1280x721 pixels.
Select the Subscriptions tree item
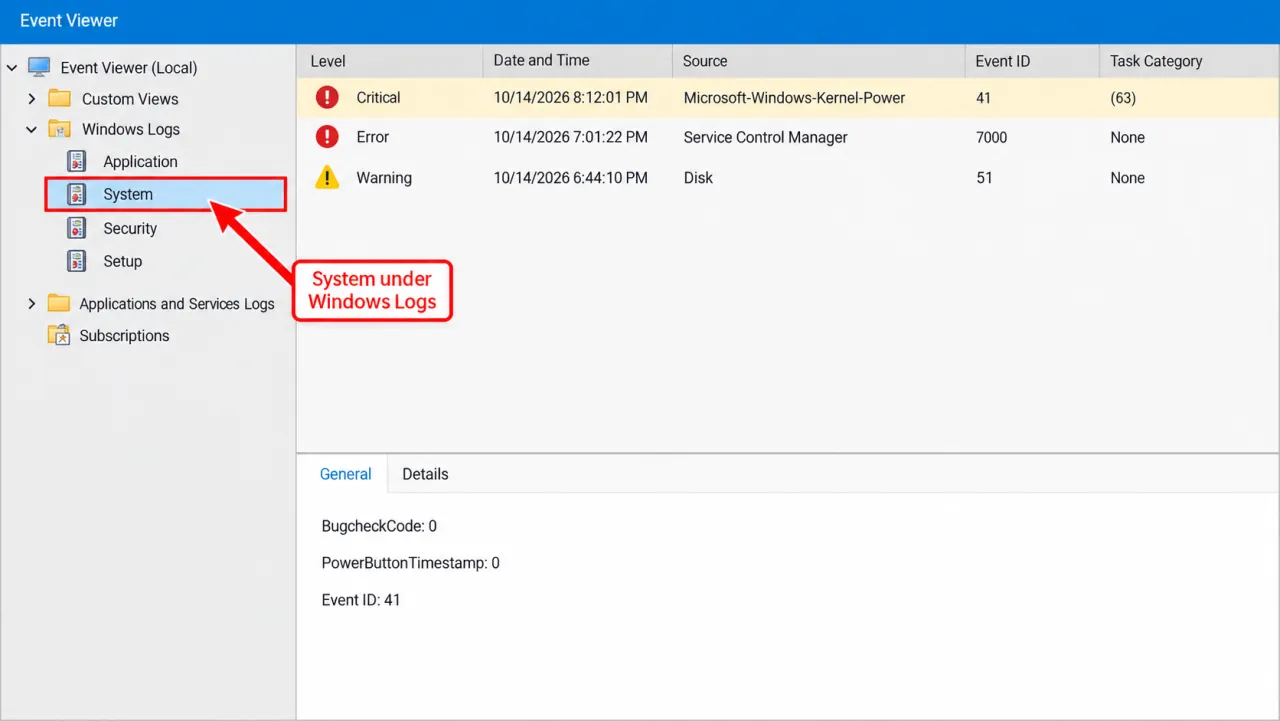click(x=124, y=336)
